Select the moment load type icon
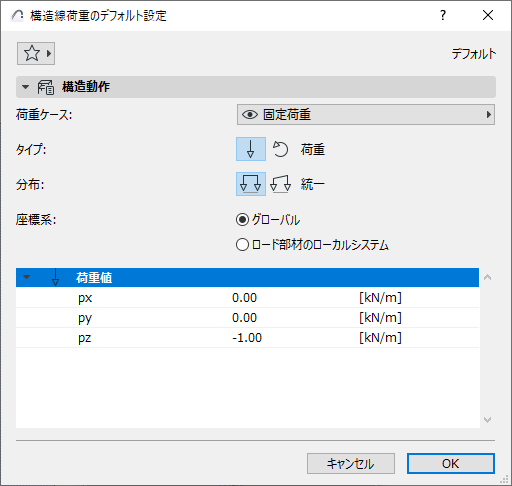The height and width of the screenshot is (486, 512). [x=280, y=149]
